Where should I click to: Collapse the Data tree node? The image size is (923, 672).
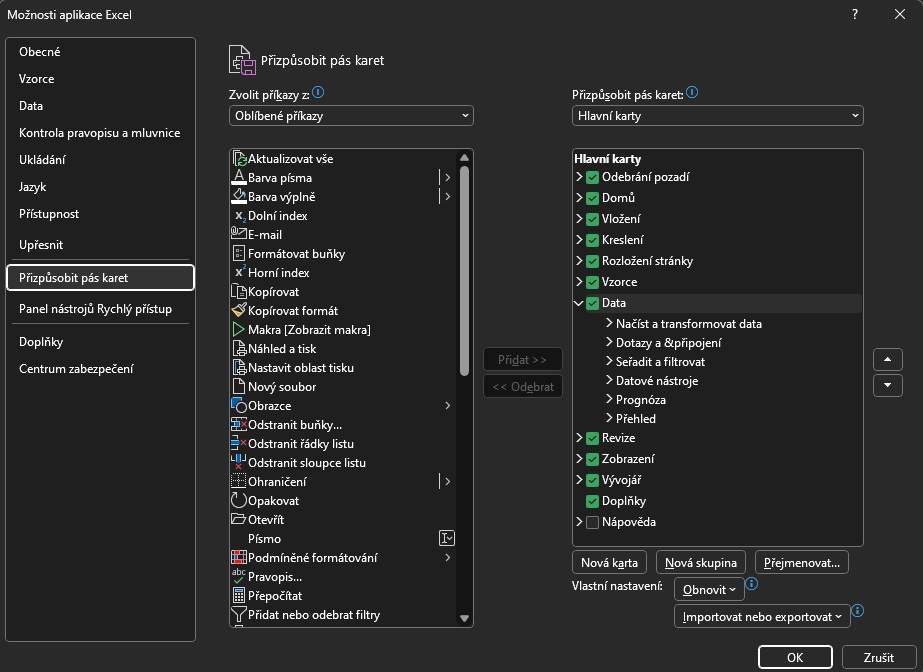point(579,303)
